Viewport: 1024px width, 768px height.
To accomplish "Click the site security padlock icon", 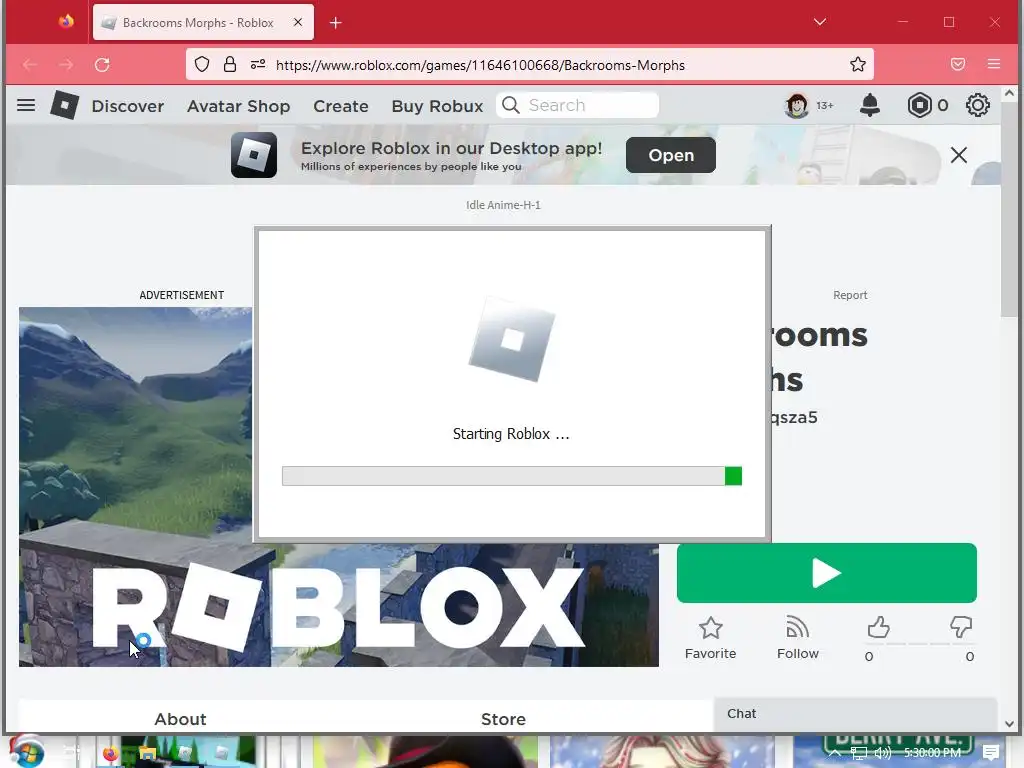I will (x=230, y=65).
